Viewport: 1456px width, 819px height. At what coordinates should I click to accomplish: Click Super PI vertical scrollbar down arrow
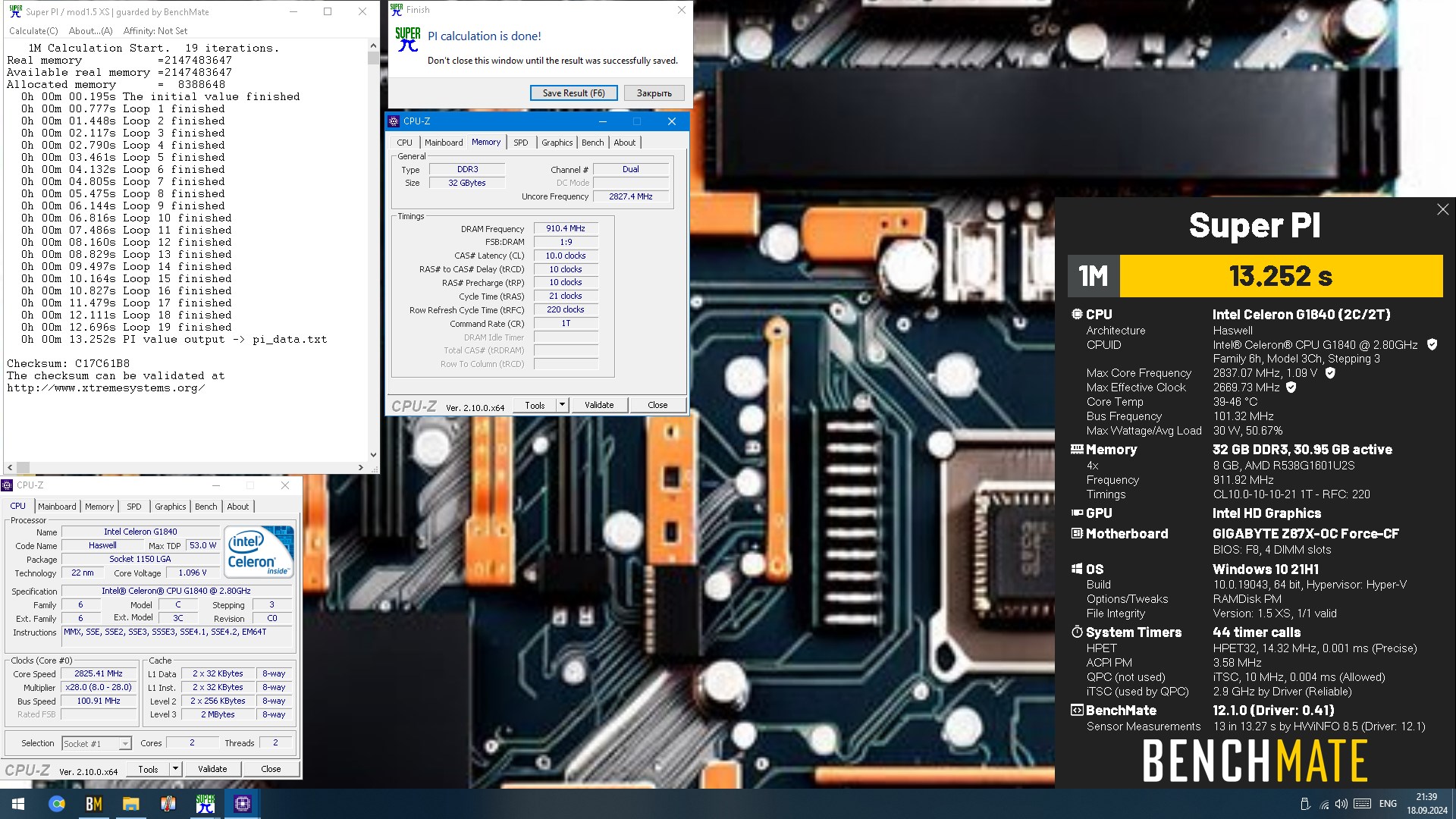tap(373, 455)
